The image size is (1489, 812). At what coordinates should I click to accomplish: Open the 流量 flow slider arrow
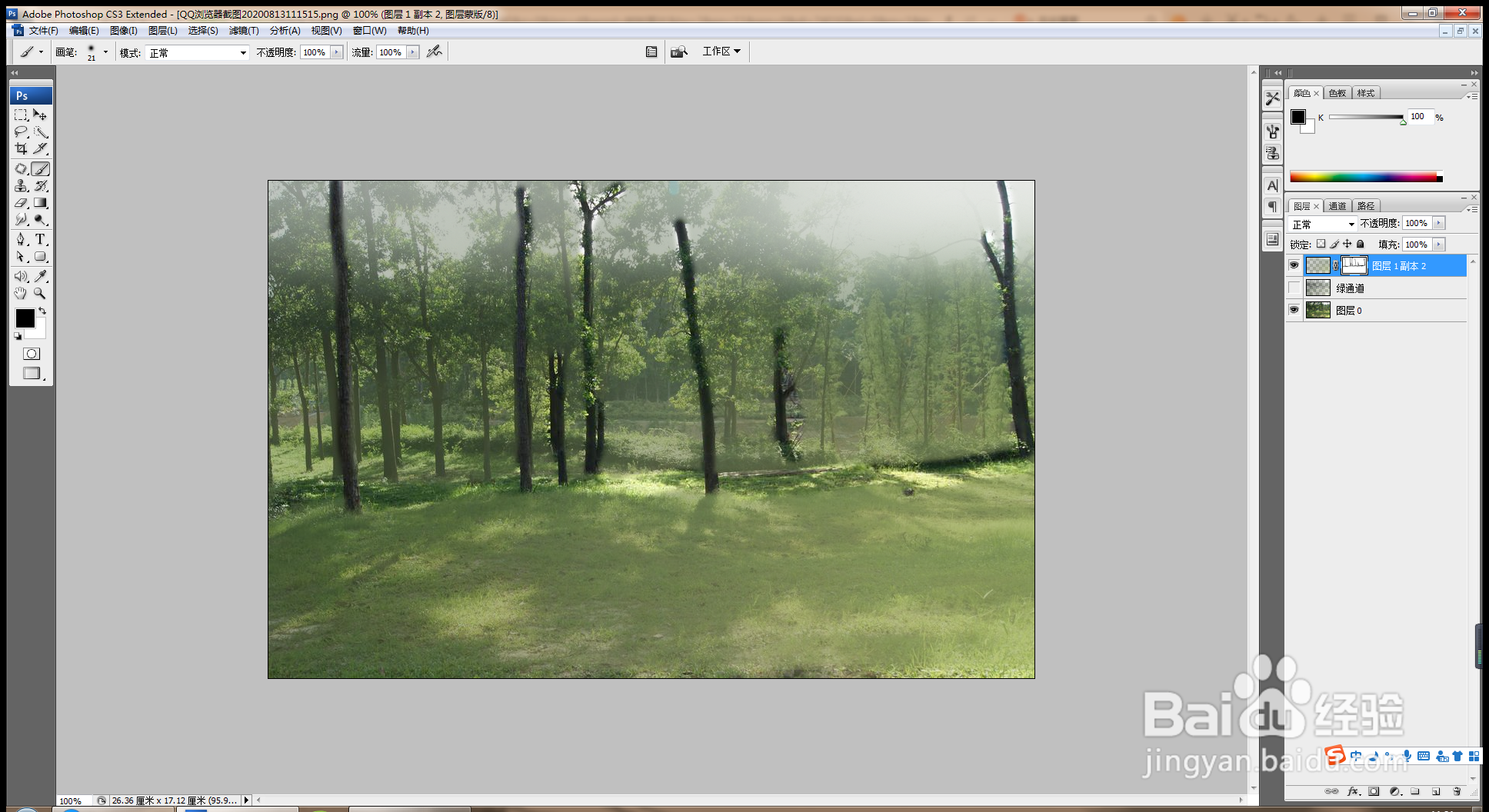click(x=413, y=52)
